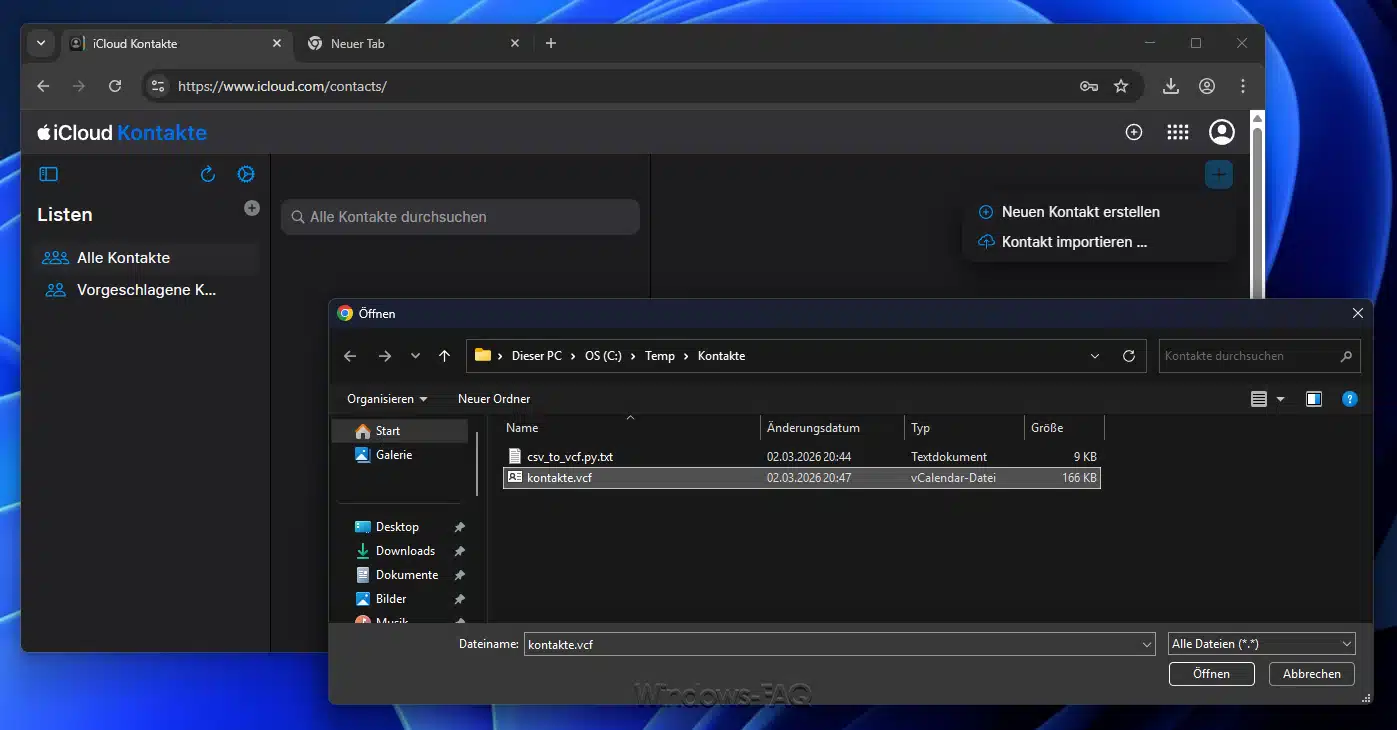Refresh contacts with the circular arrow icon
This screenshot has height=730, width=1397.
(x=208, y=174)
